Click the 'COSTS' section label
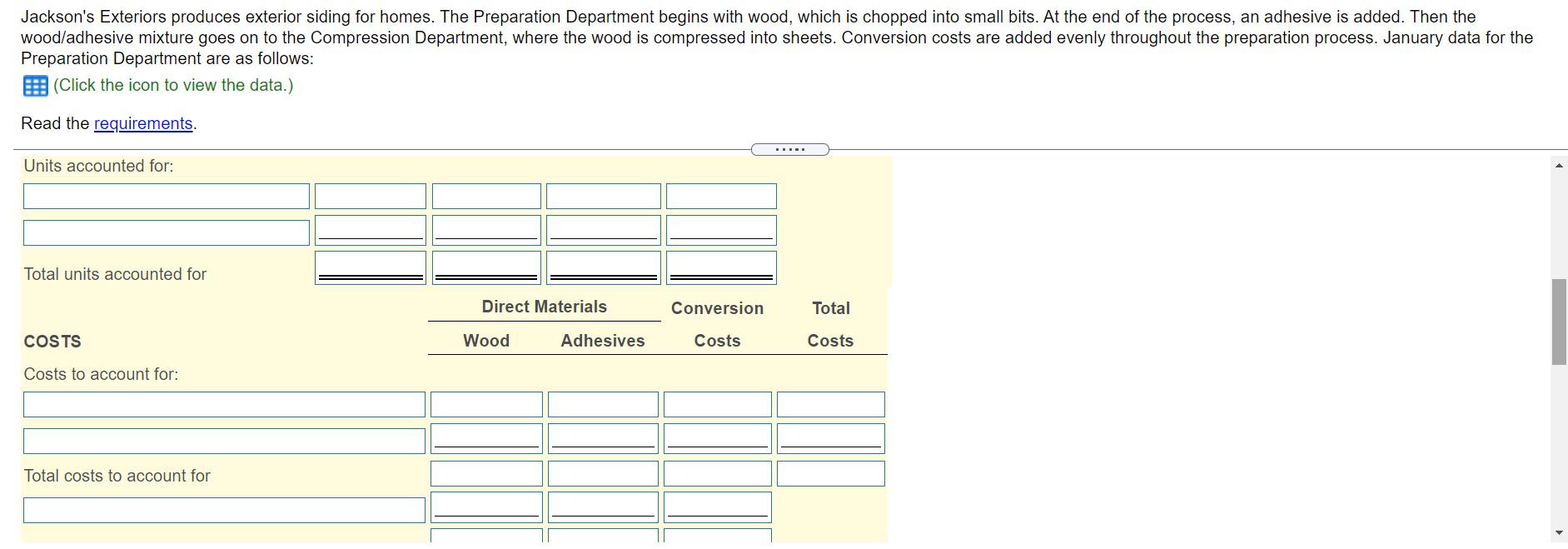 (x=52, y=342)
